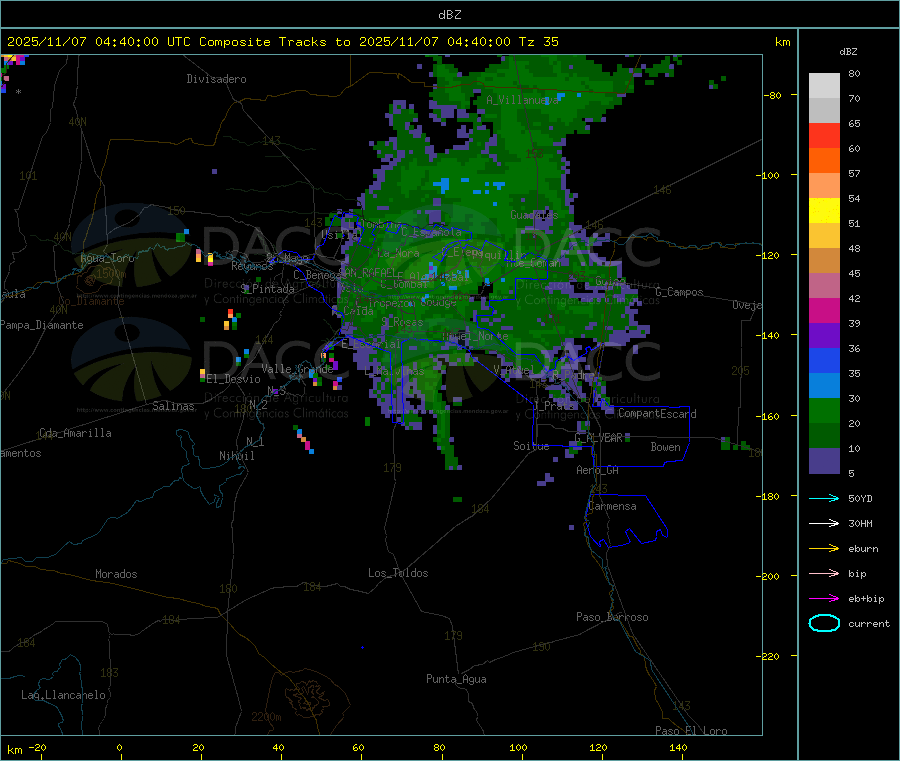This screenshot has width=900, height=761.
Task: Select the Punta_Agua place label
Action: coord(456,679)
